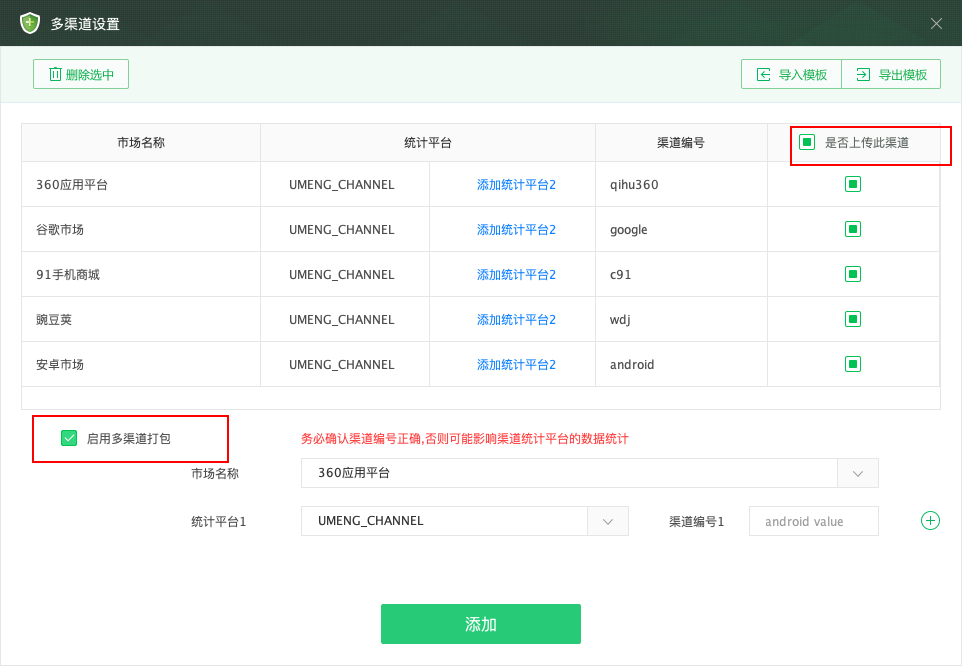Screen dimensions: 962x666
Task: Select the 安卓市场 table cell
Action: pos(141,365)
